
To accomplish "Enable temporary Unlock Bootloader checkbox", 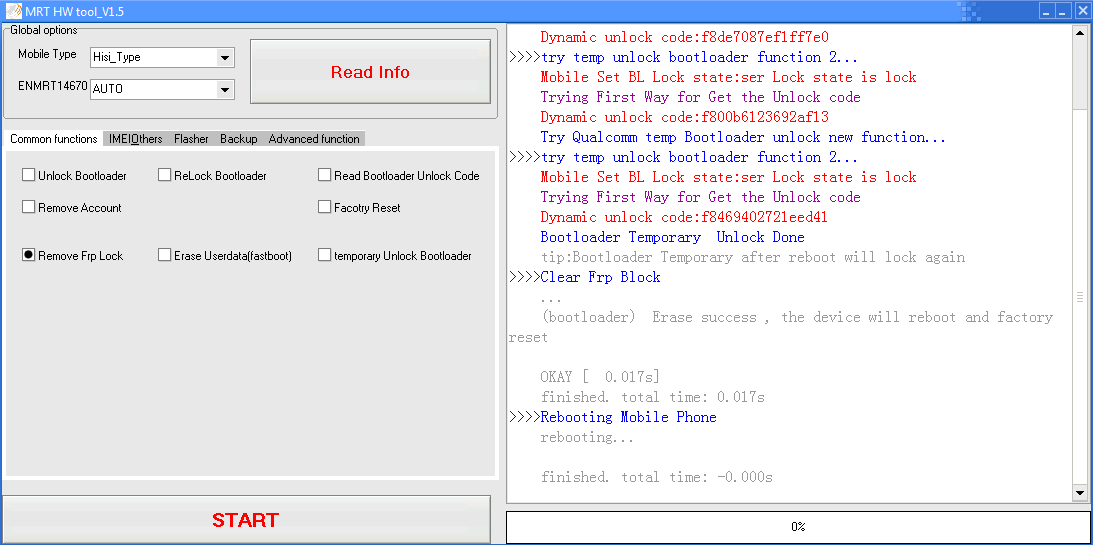I will point(324,256).
